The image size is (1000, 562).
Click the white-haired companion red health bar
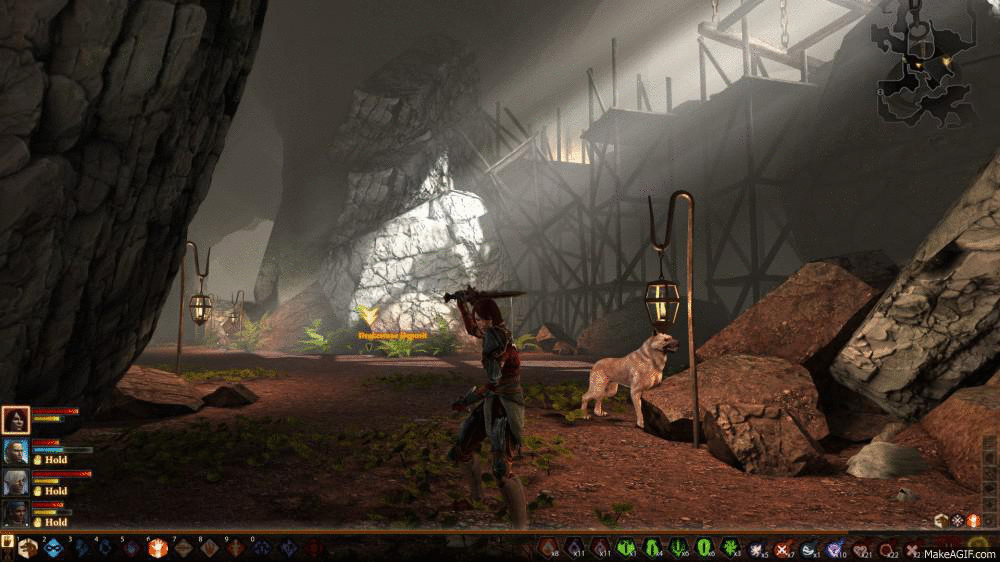click(62, 474)
